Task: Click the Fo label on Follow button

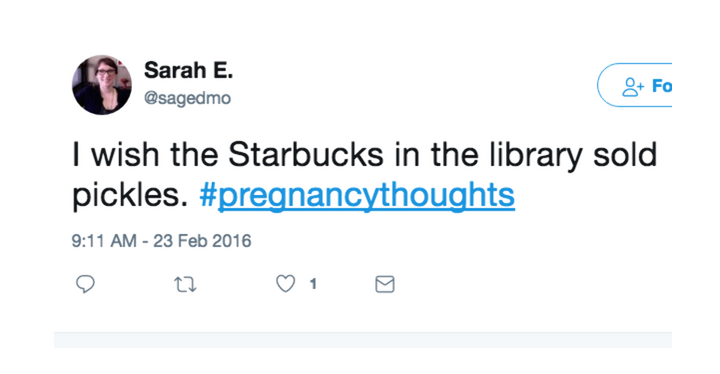Action: coord(662,86)
